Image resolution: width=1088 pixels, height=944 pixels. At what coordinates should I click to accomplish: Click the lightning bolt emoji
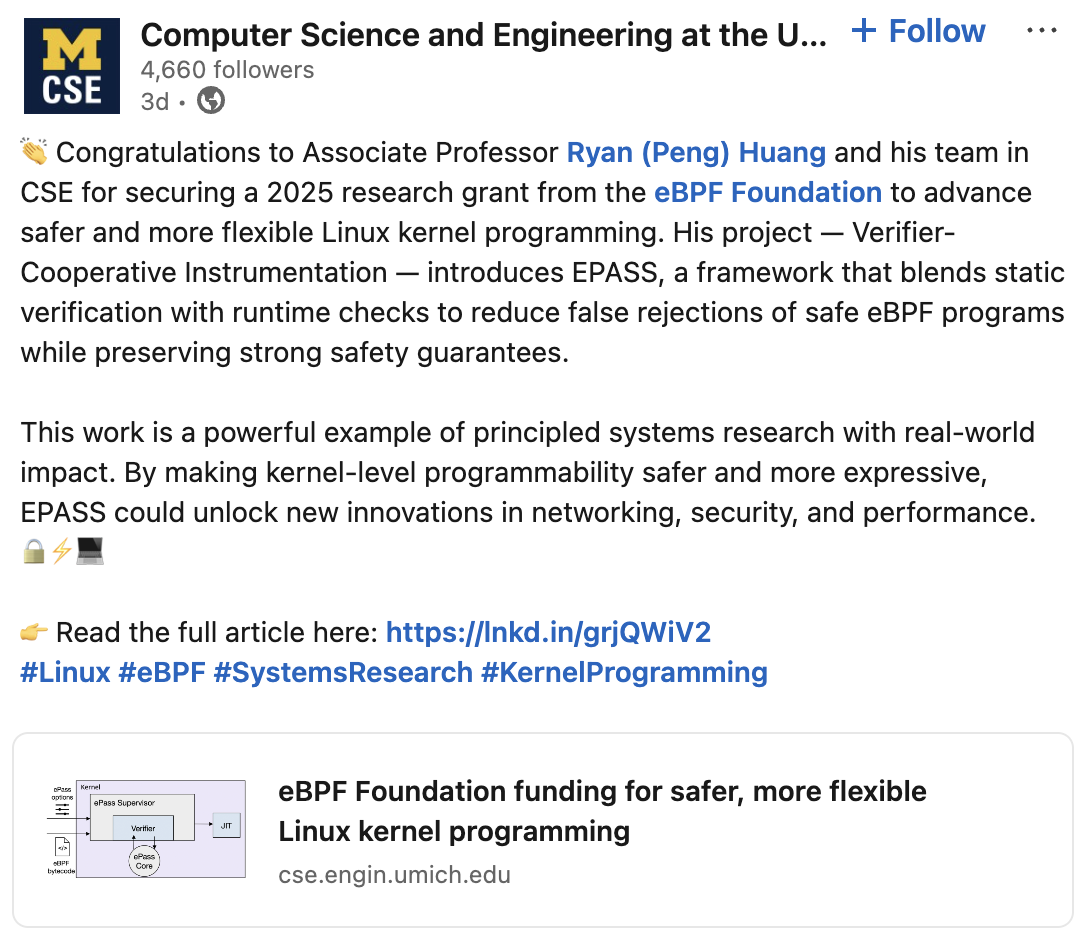(62, 551)
